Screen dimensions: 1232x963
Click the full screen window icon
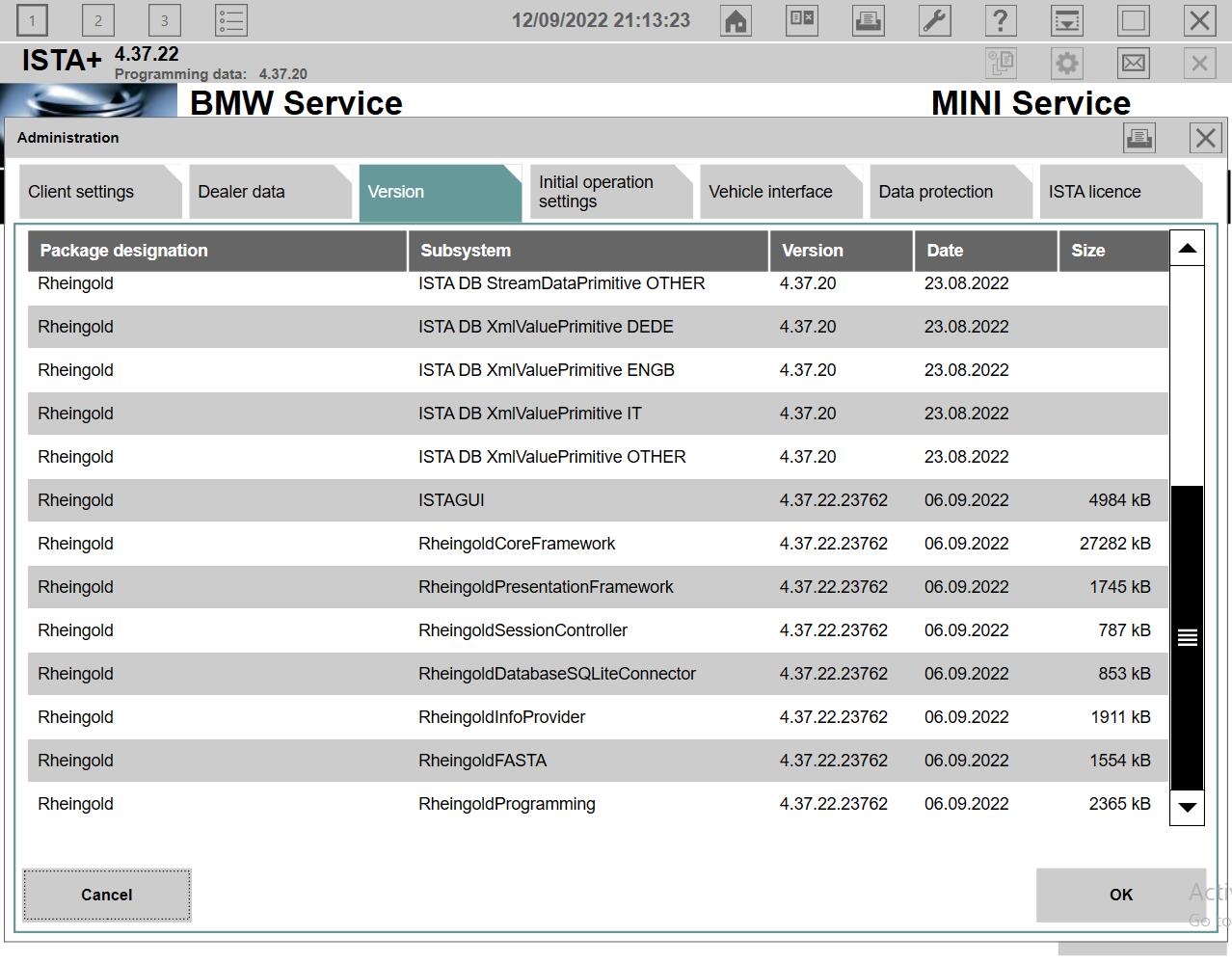pos(1134,20)
